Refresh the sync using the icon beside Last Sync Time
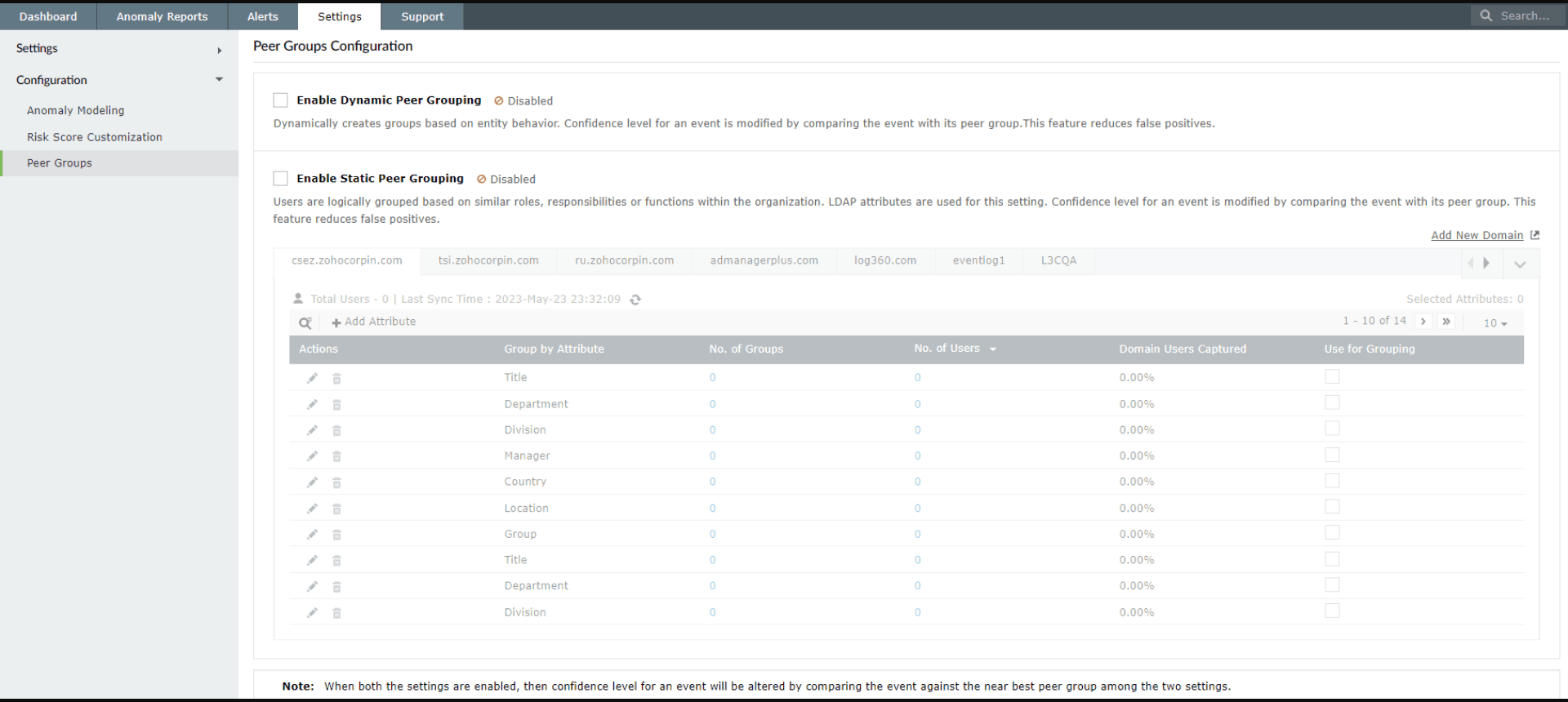This screenshot has height=702, width=1568. 635,300
